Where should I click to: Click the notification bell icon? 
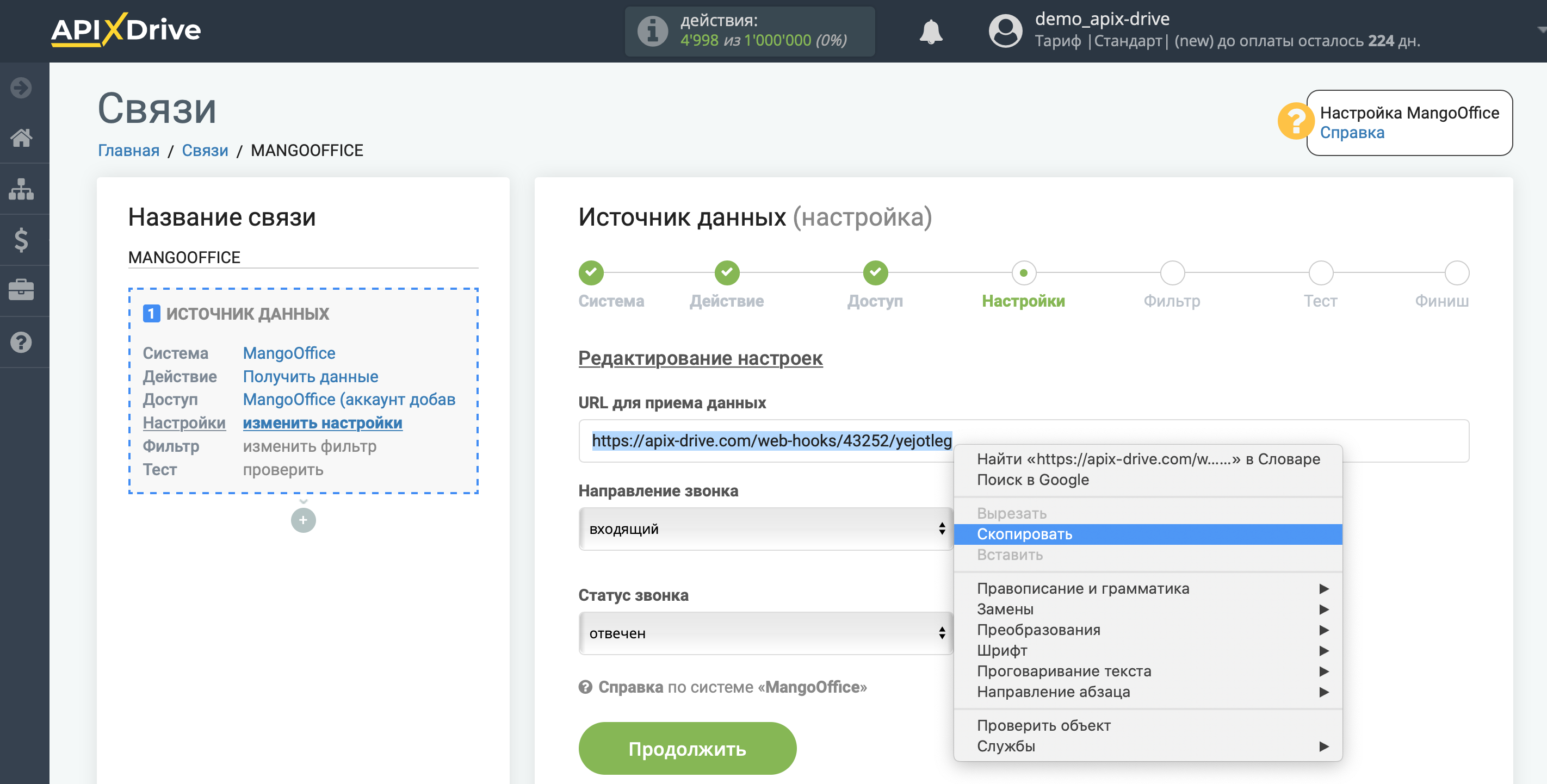click(931, 31)
